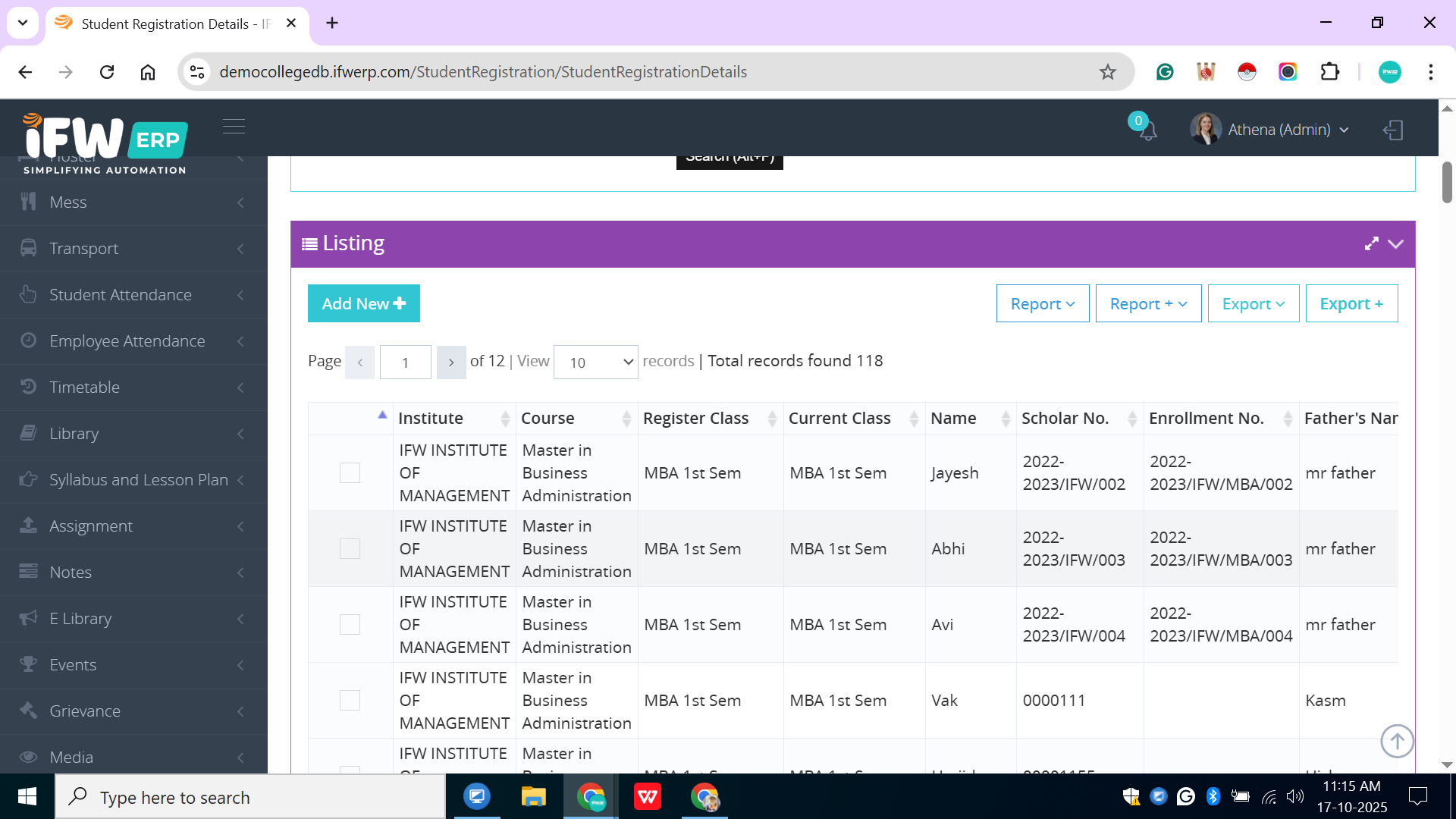Open the Export dropdown button
Screen dimensions: 1456x819
(1253, 304)
